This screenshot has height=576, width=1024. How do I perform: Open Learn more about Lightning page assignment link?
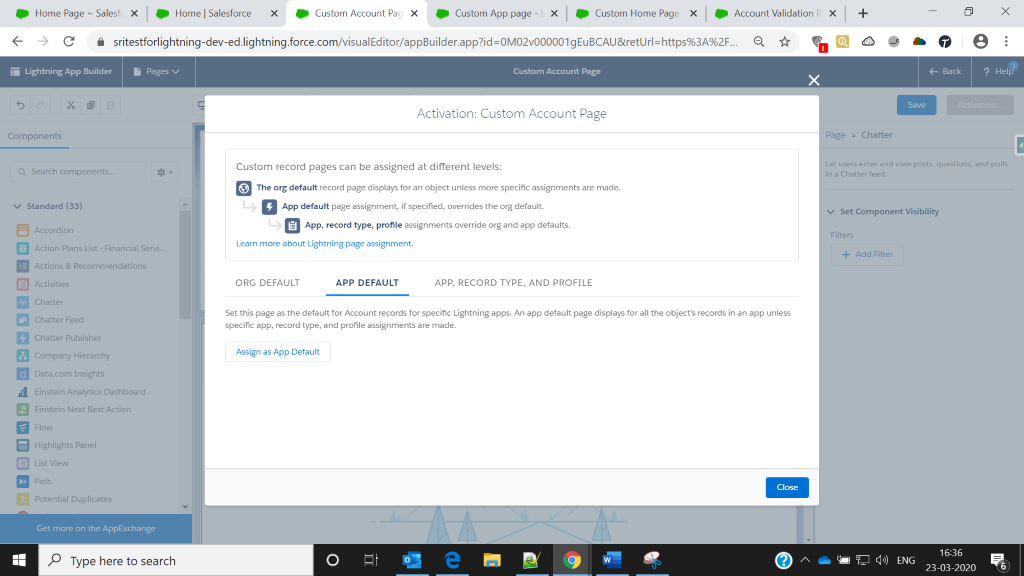tap(324, 243)
